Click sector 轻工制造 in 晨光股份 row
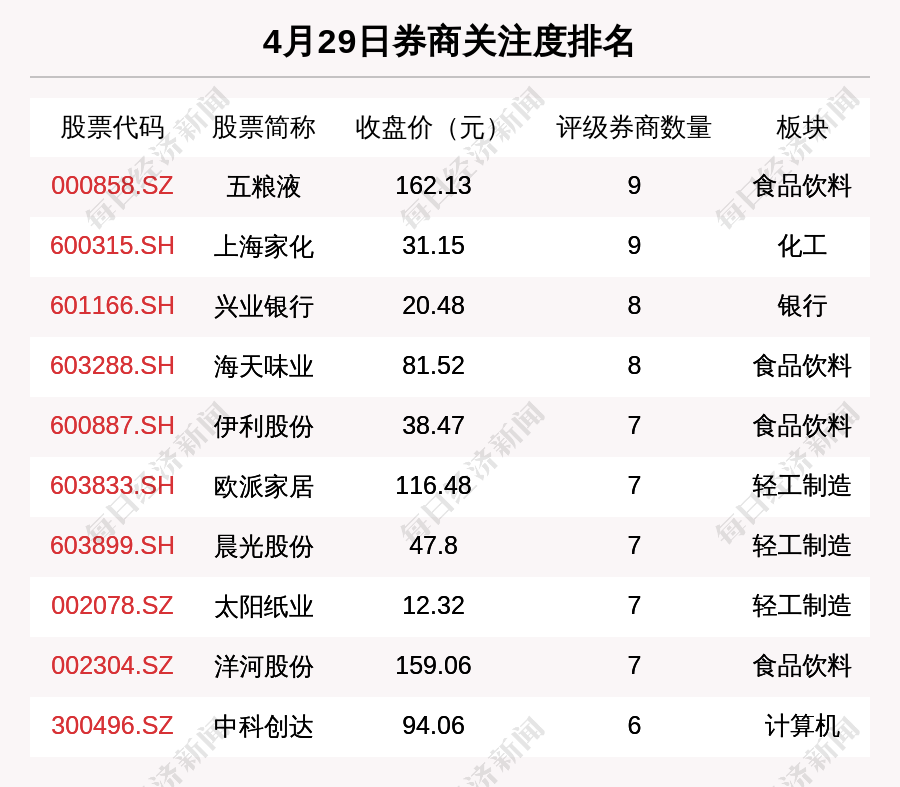 click(x=802, y=546)
